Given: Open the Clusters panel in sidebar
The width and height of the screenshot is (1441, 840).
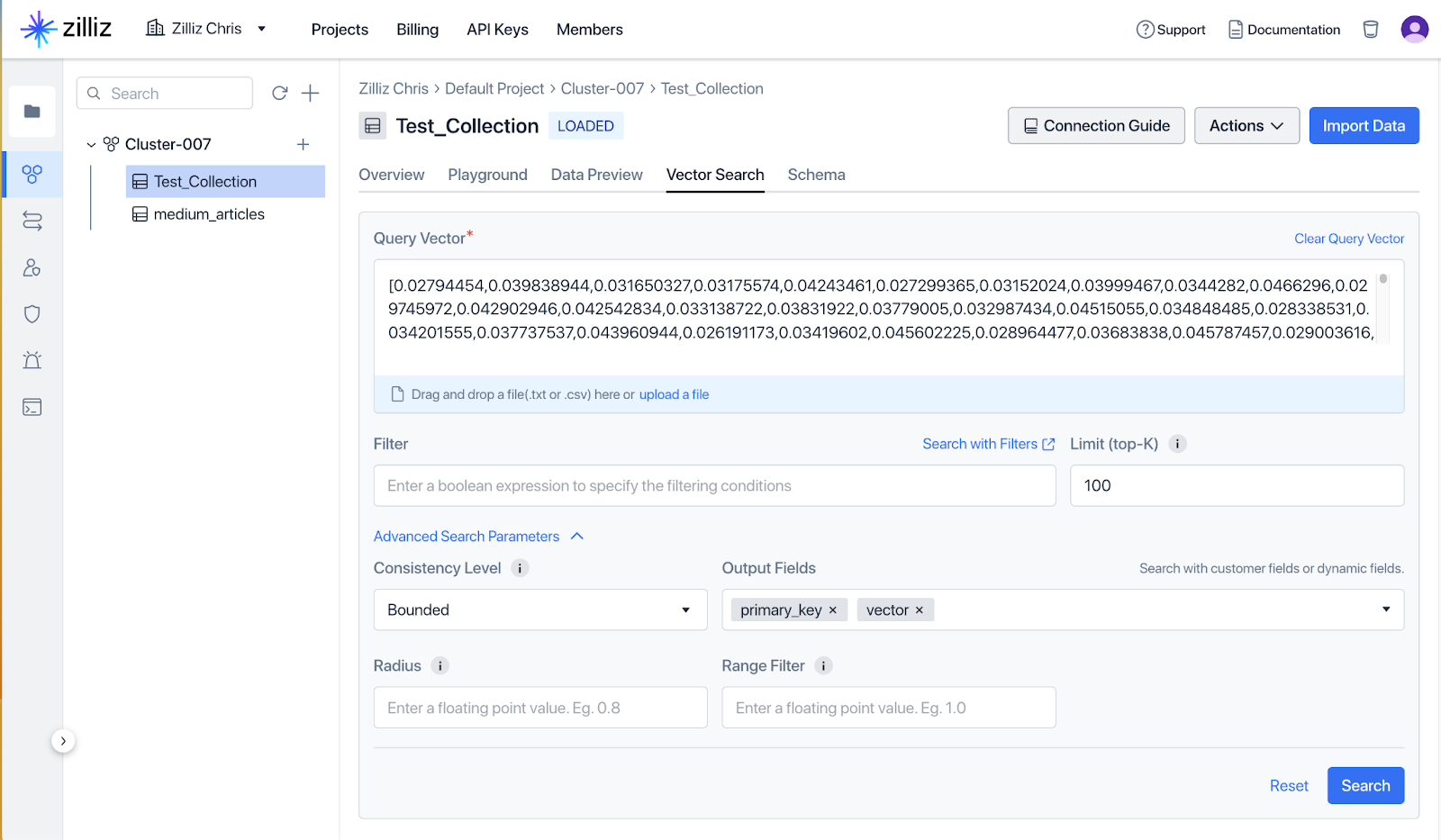Looking at the screenshot, I should pyautogui.click(x=32, y=174).
